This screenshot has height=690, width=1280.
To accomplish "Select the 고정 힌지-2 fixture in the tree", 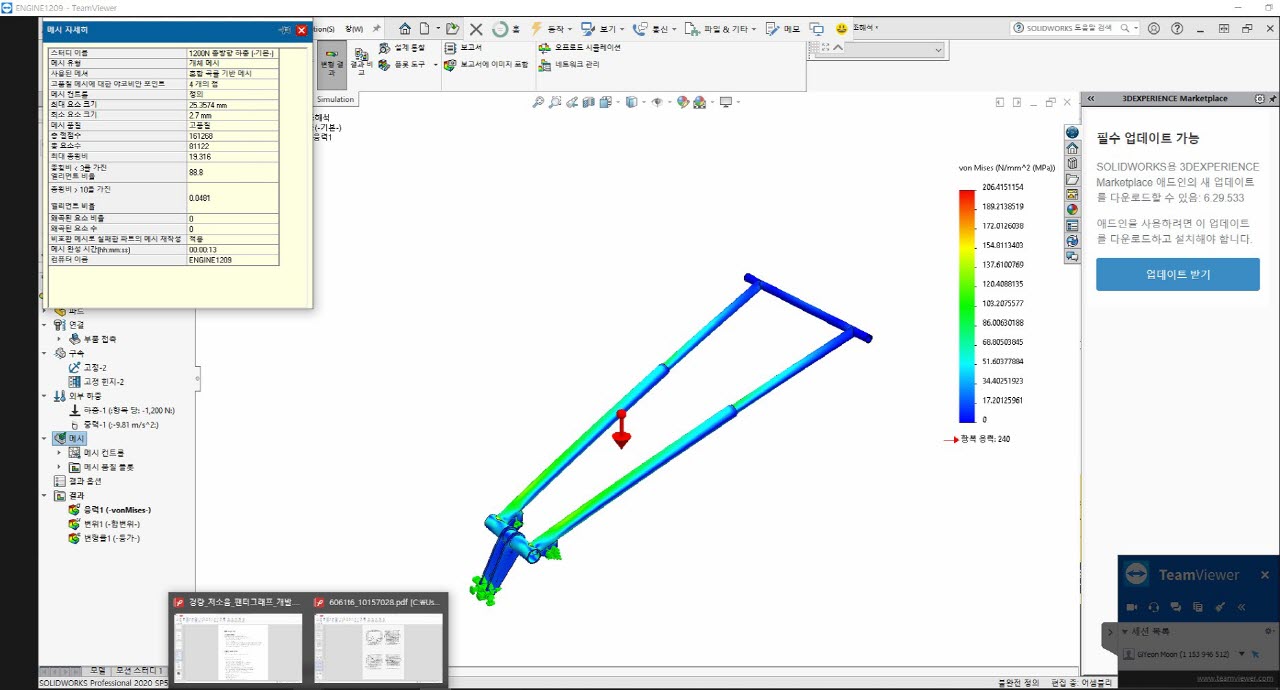I will point(95,382).
